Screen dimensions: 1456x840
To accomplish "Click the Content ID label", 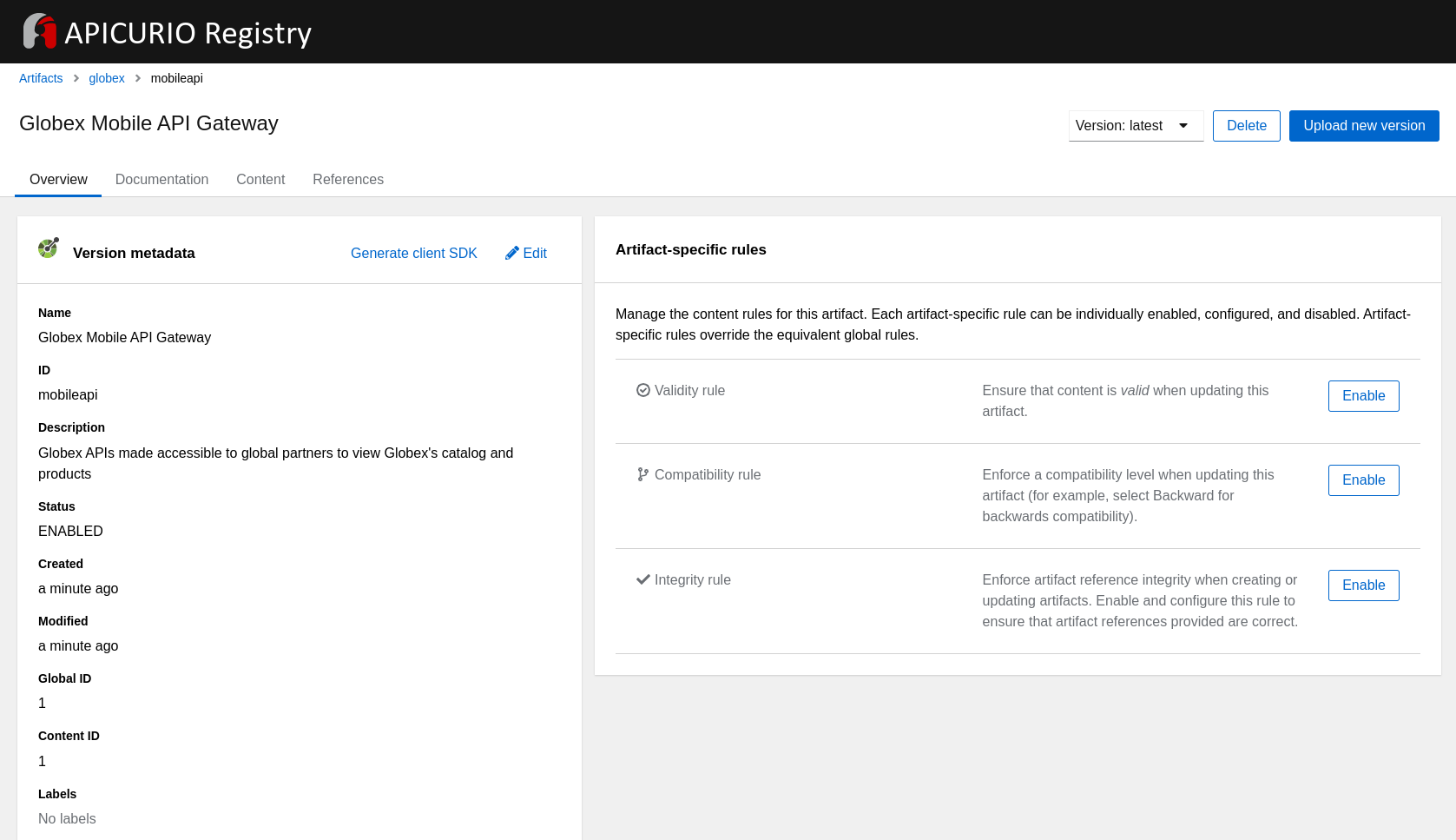I will (x=69, y=736).
